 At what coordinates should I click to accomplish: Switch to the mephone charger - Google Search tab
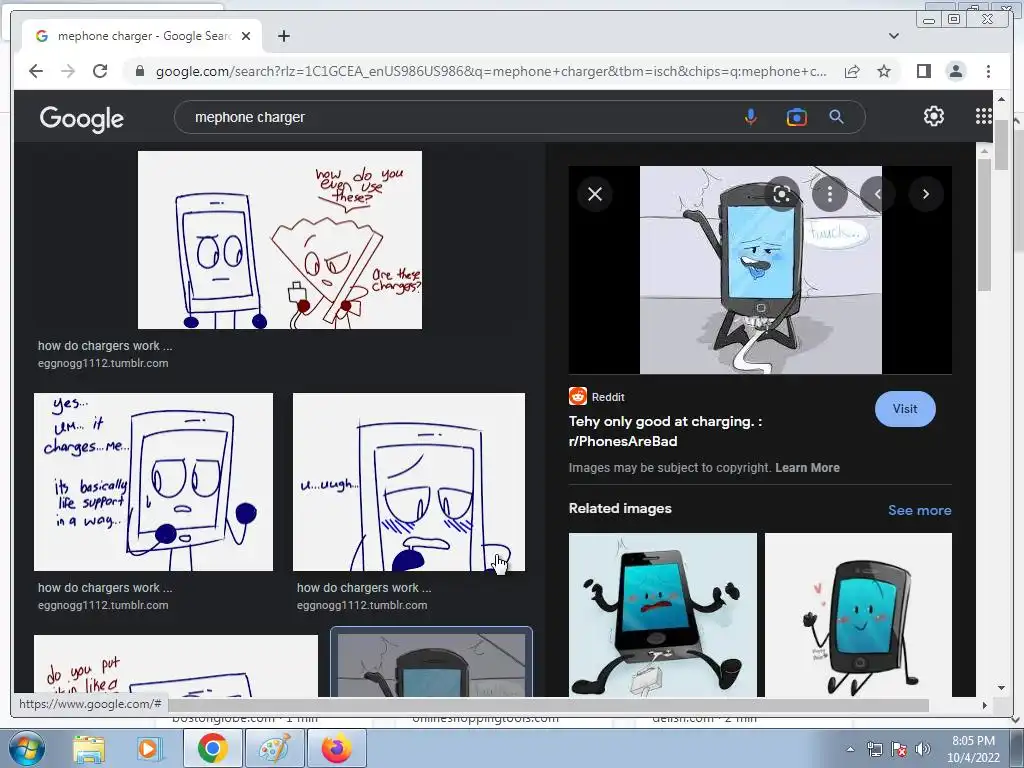click(142, 36)
